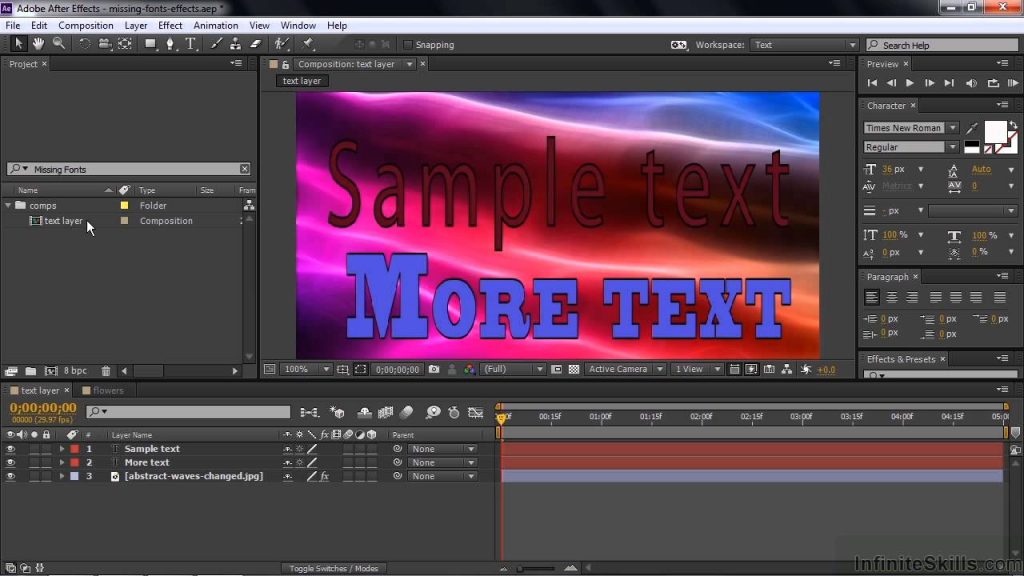Select the Horizontal Type tool

191,44
